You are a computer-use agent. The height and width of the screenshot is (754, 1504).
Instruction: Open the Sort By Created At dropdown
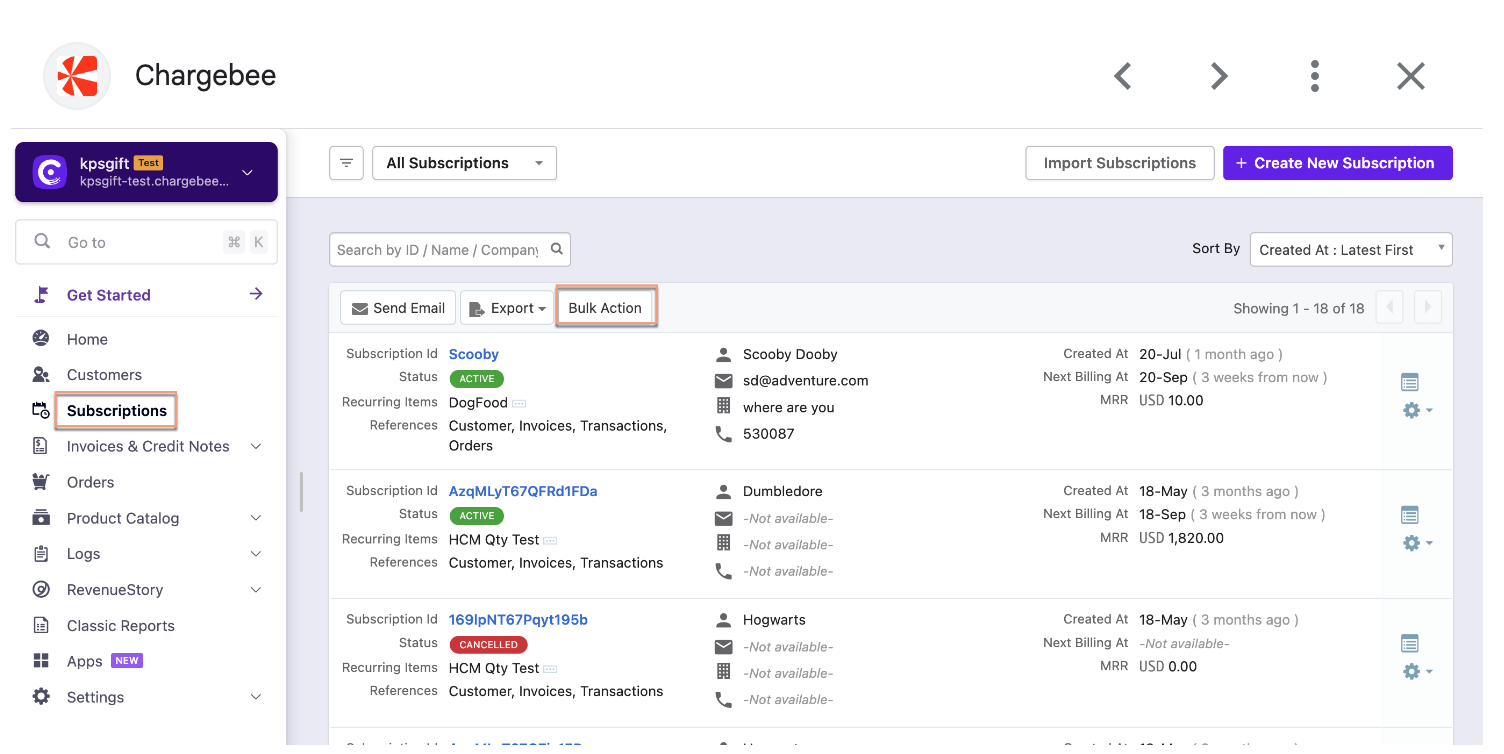1351,250
